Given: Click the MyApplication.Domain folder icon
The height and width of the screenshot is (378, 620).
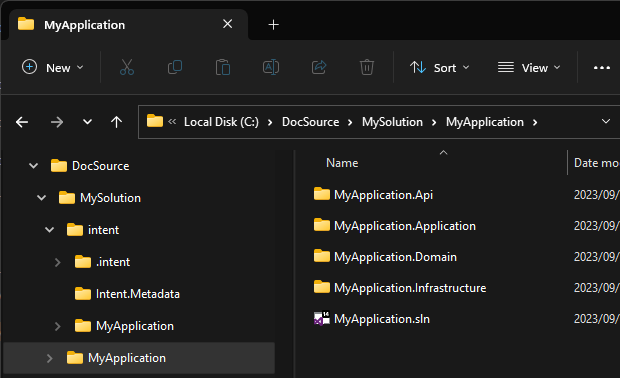Looking at the screenshot, I should pyautogui.click(x=322, y=256).
